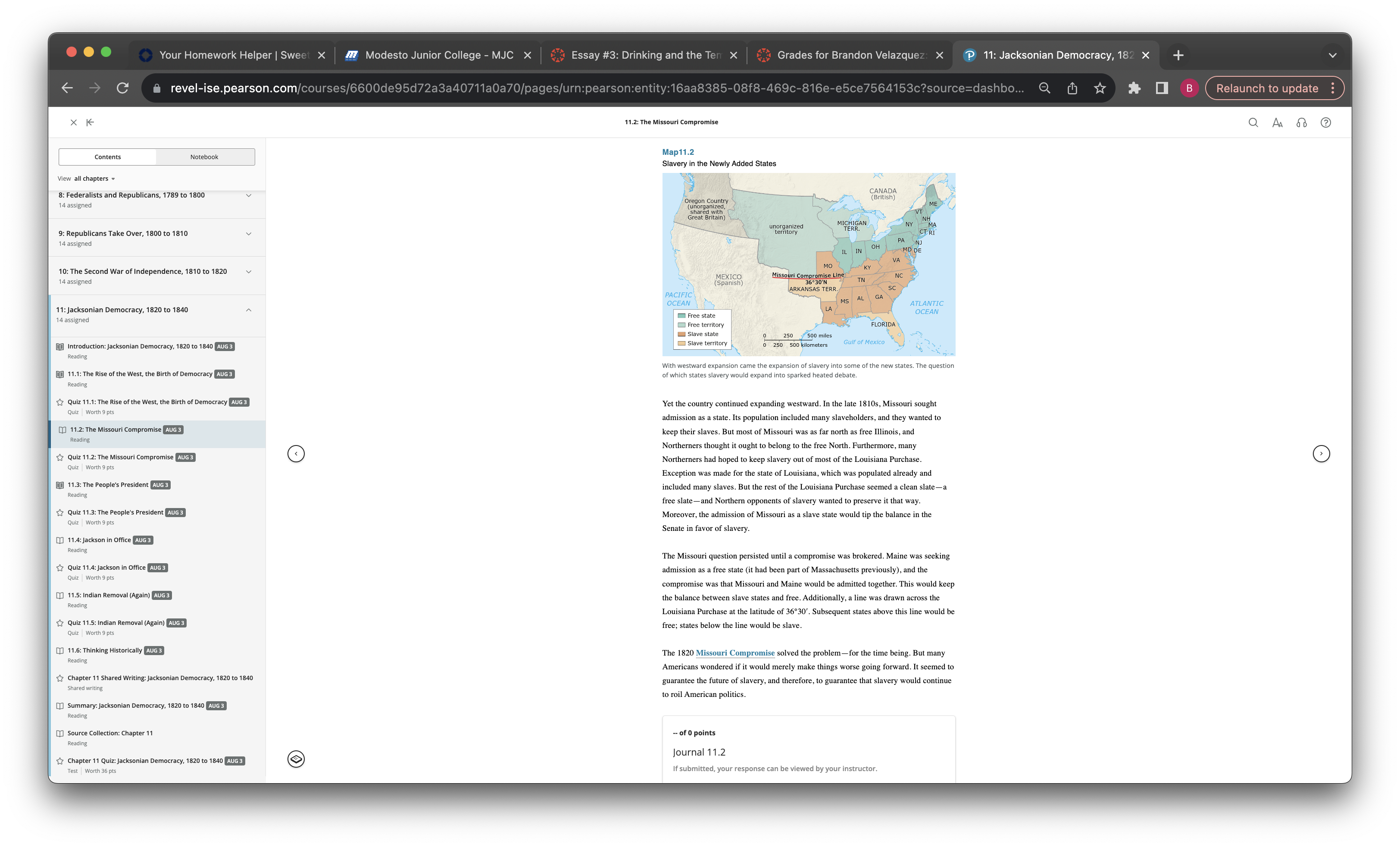Viewport: 1400px width, 847px height.
Task: Go to the next page arrow
Action: 1322,454
